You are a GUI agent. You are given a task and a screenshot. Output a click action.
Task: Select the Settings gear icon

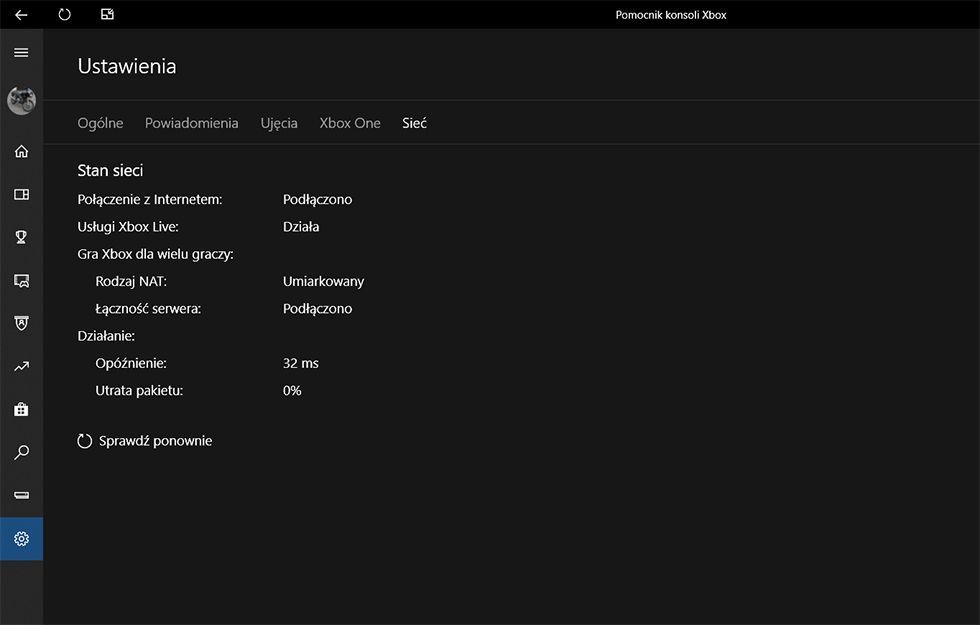(21, 539)
